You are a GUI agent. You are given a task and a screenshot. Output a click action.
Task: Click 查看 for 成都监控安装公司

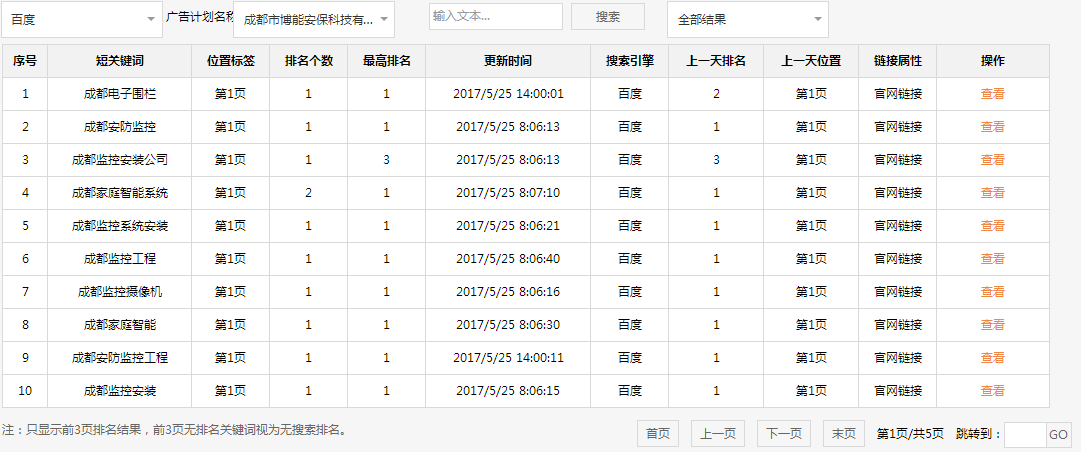[992, 160]
